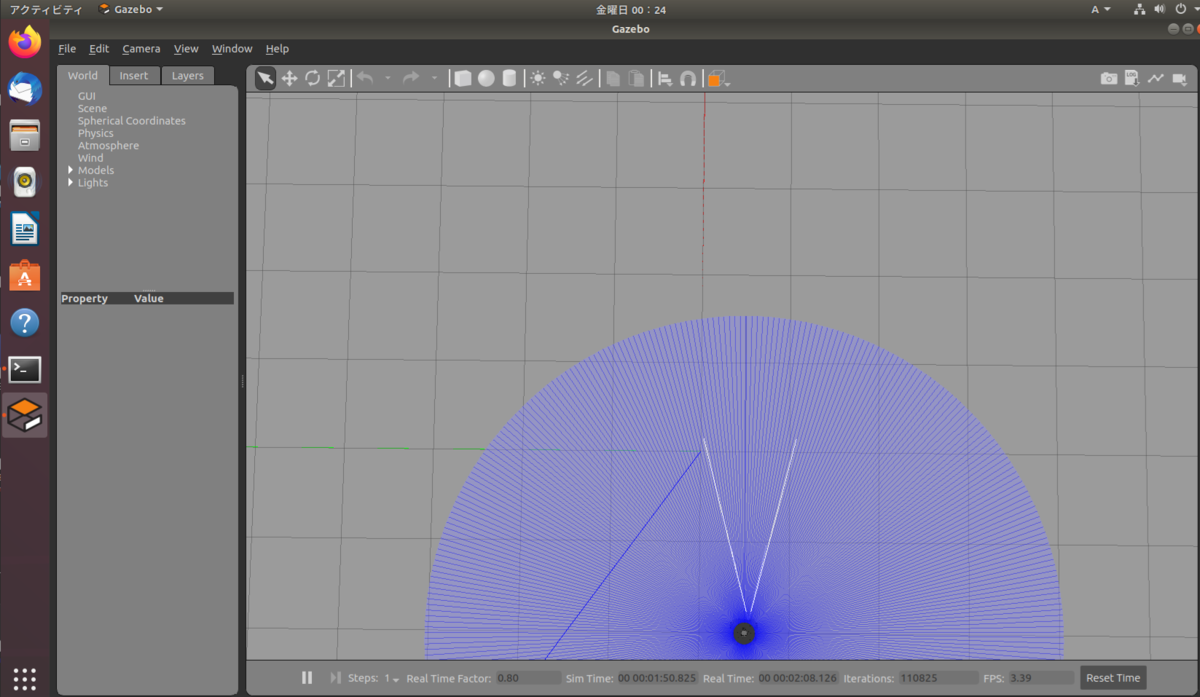The image size is (1200, 697).
Task: Select Atmosphere in the world tree
Action: coord(108,146)
